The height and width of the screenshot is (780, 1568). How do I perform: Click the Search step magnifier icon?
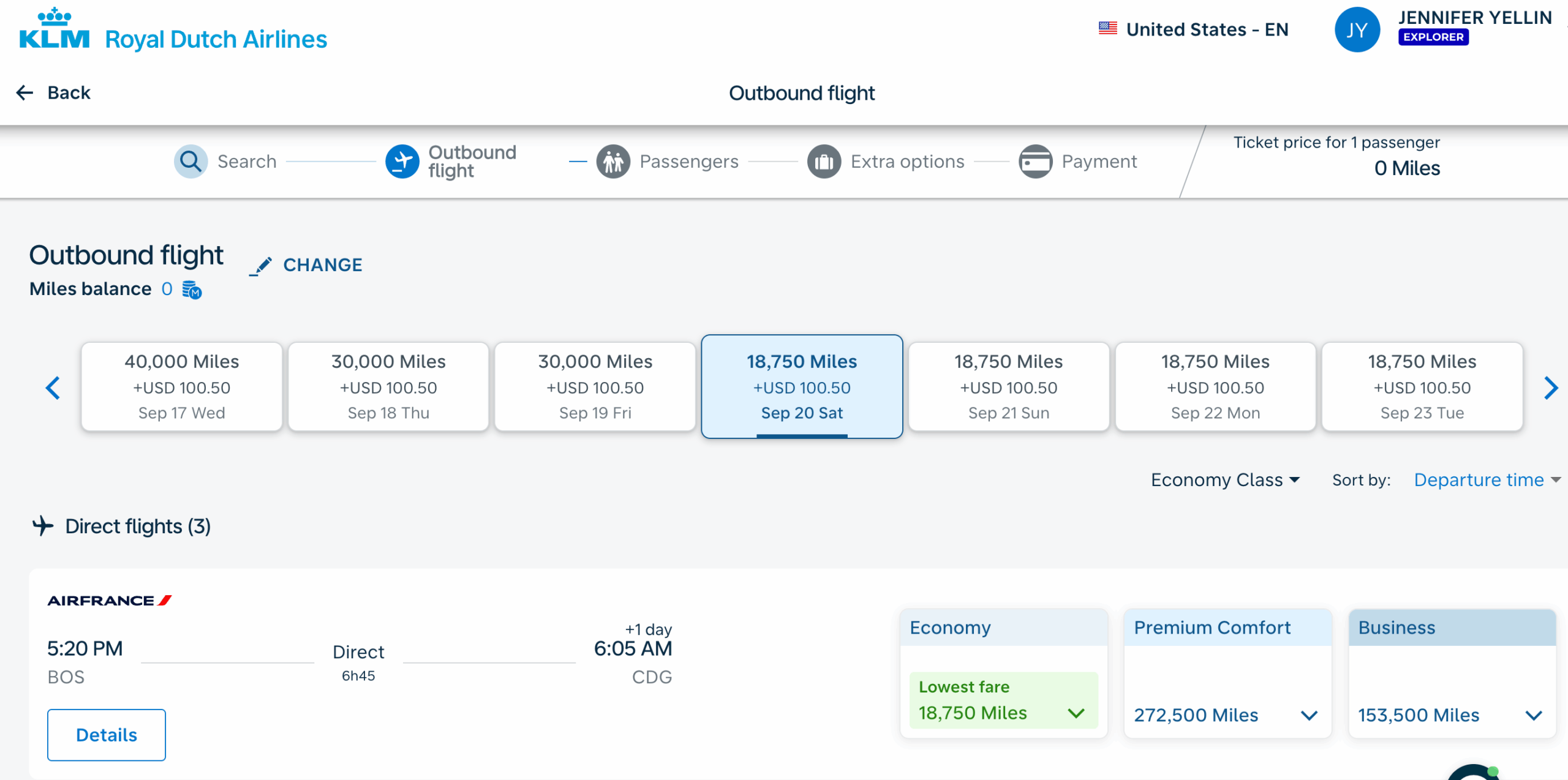point(190,161)
